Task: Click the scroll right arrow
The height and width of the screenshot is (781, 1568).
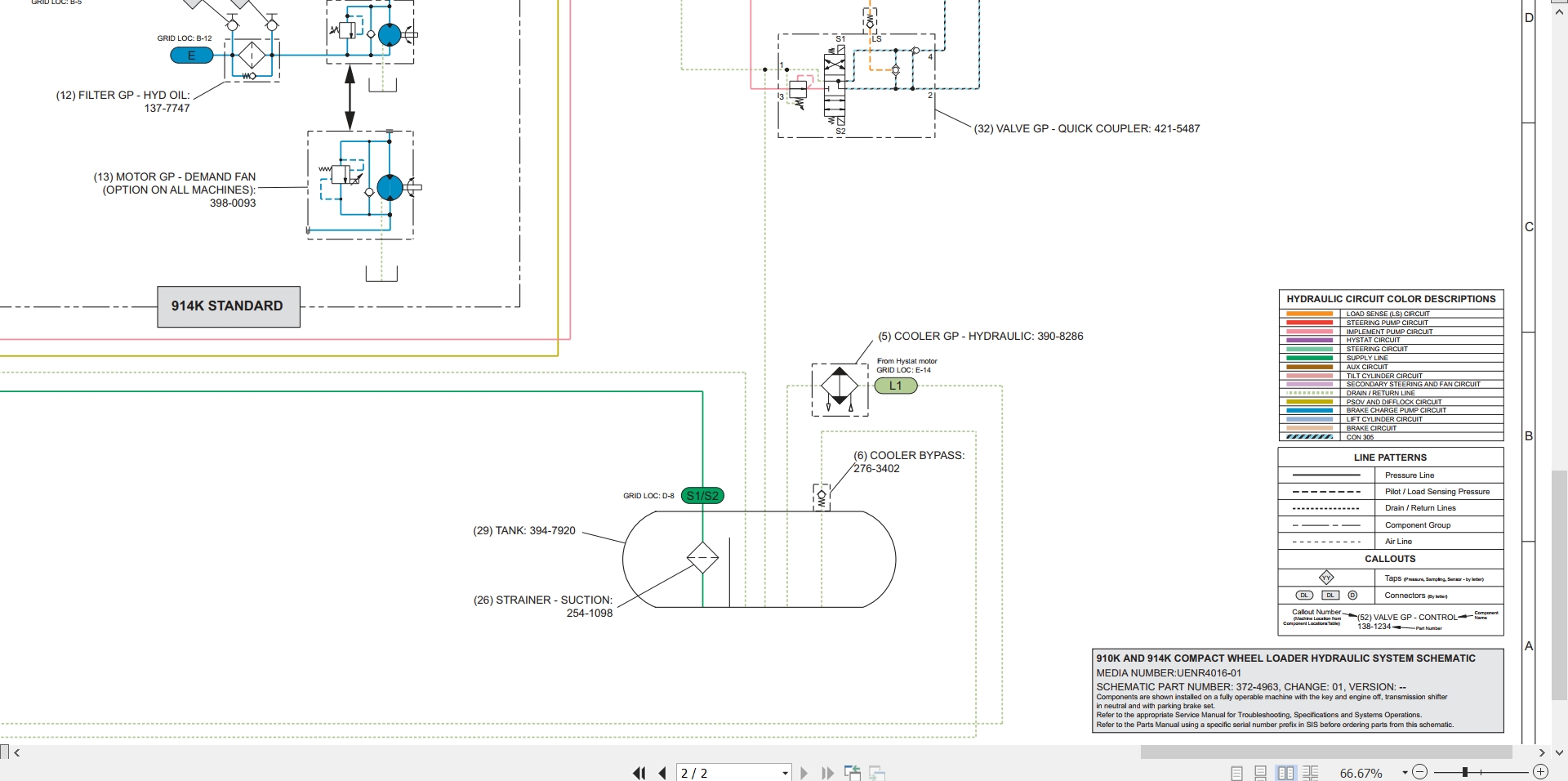Action: (1542, 752)
